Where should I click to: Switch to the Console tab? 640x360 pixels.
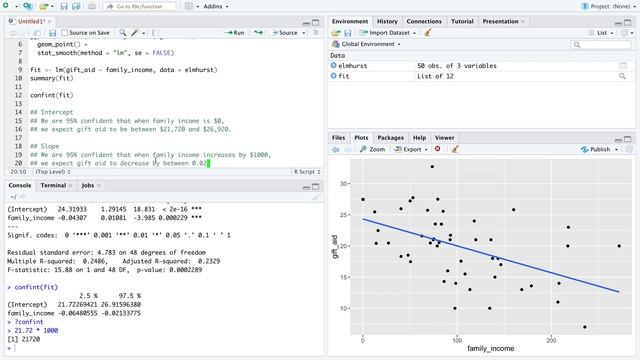click(x=20, y=185)
